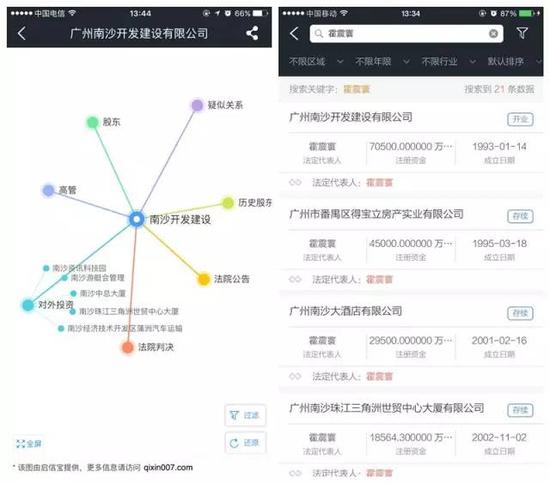Select the blue 高管 node
The height and width of the screenshot is (483, 550).
coord(48,190)
